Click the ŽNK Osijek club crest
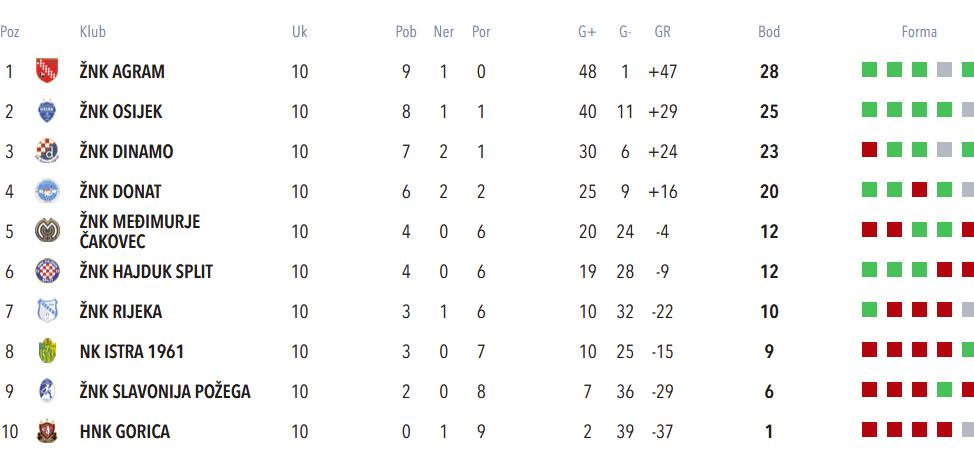This screenshot has height=455, width=974. click(x=47, y=111)
